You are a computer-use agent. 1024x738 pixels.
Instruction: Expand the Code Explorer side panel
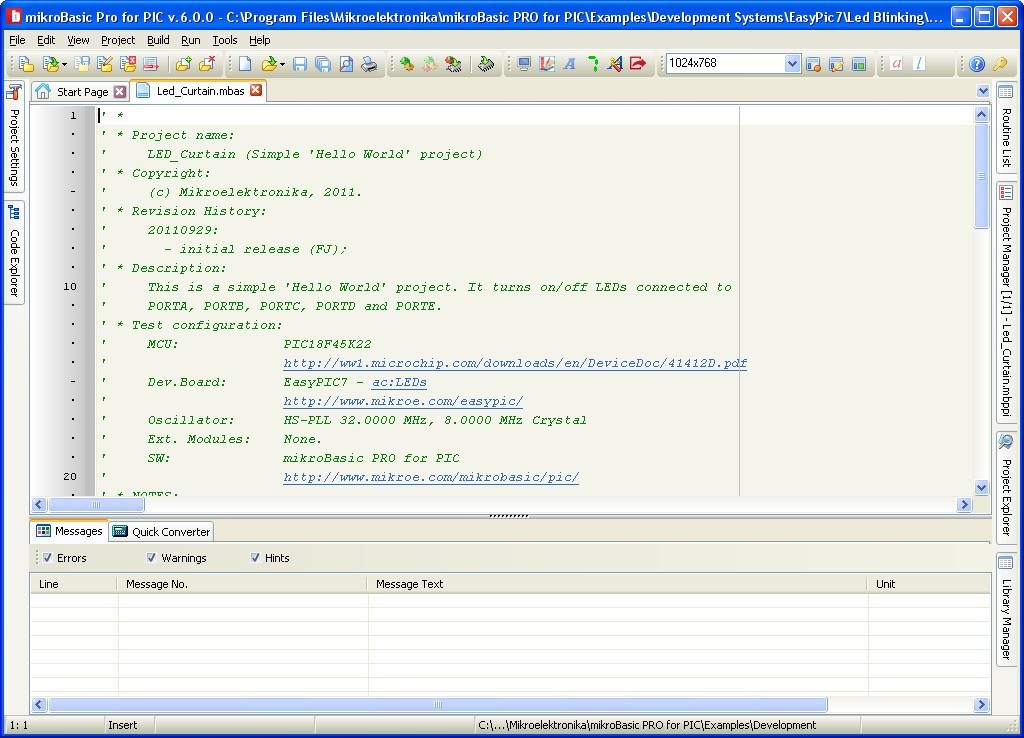(x=14, y=252)
